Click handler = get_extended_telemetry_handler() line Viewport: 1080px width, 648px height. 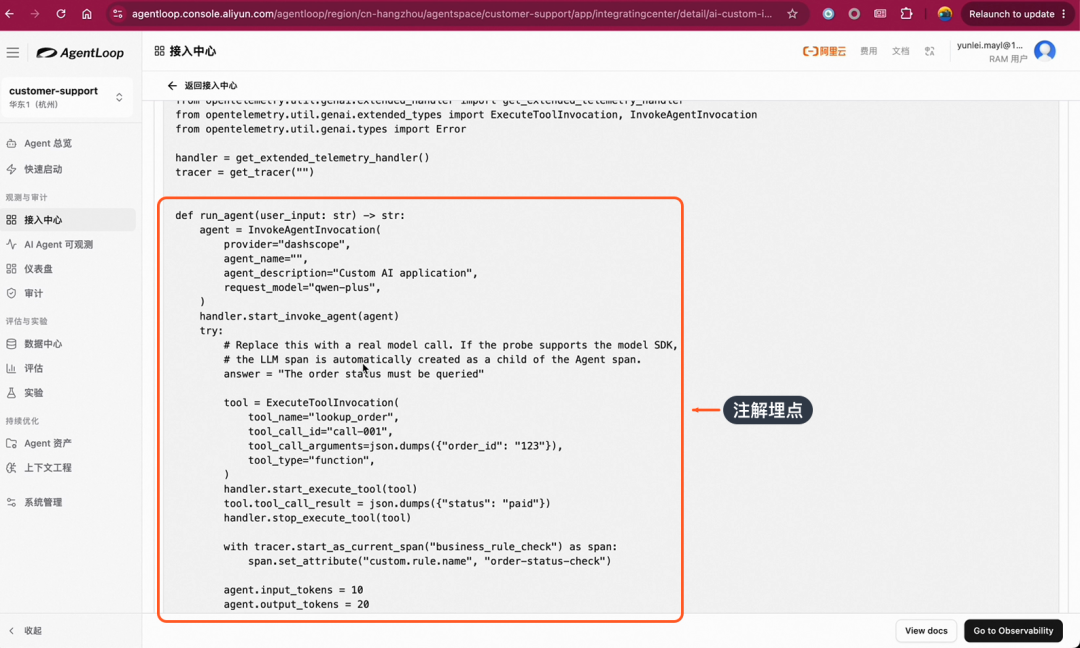point(302,158)
